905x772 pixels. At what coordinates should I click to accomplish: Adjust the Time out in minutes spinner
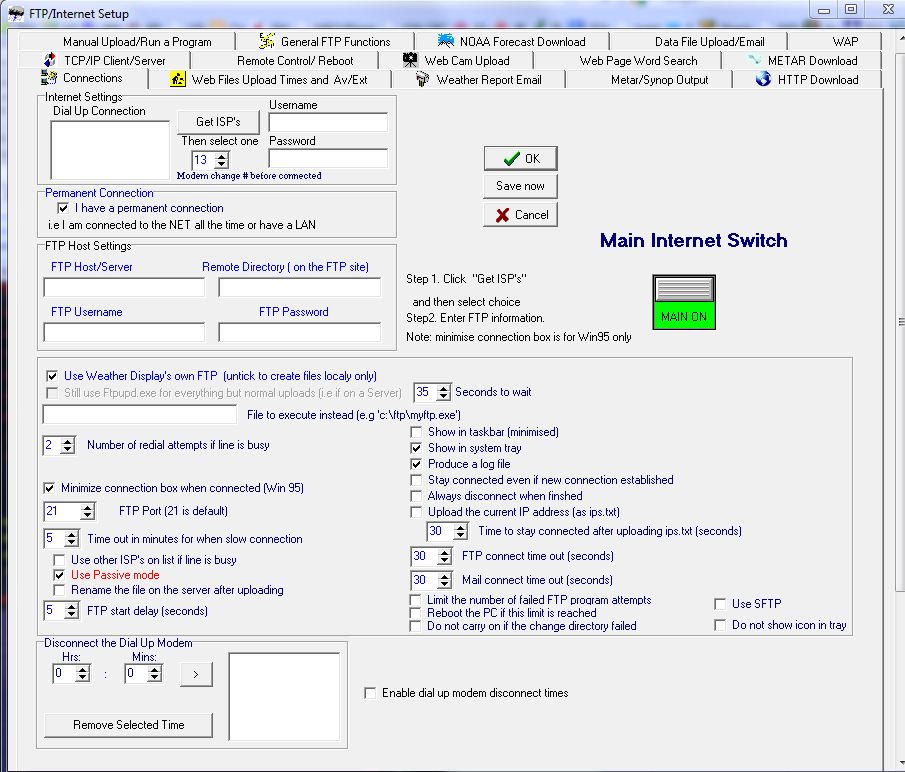(x=71, y=538)
